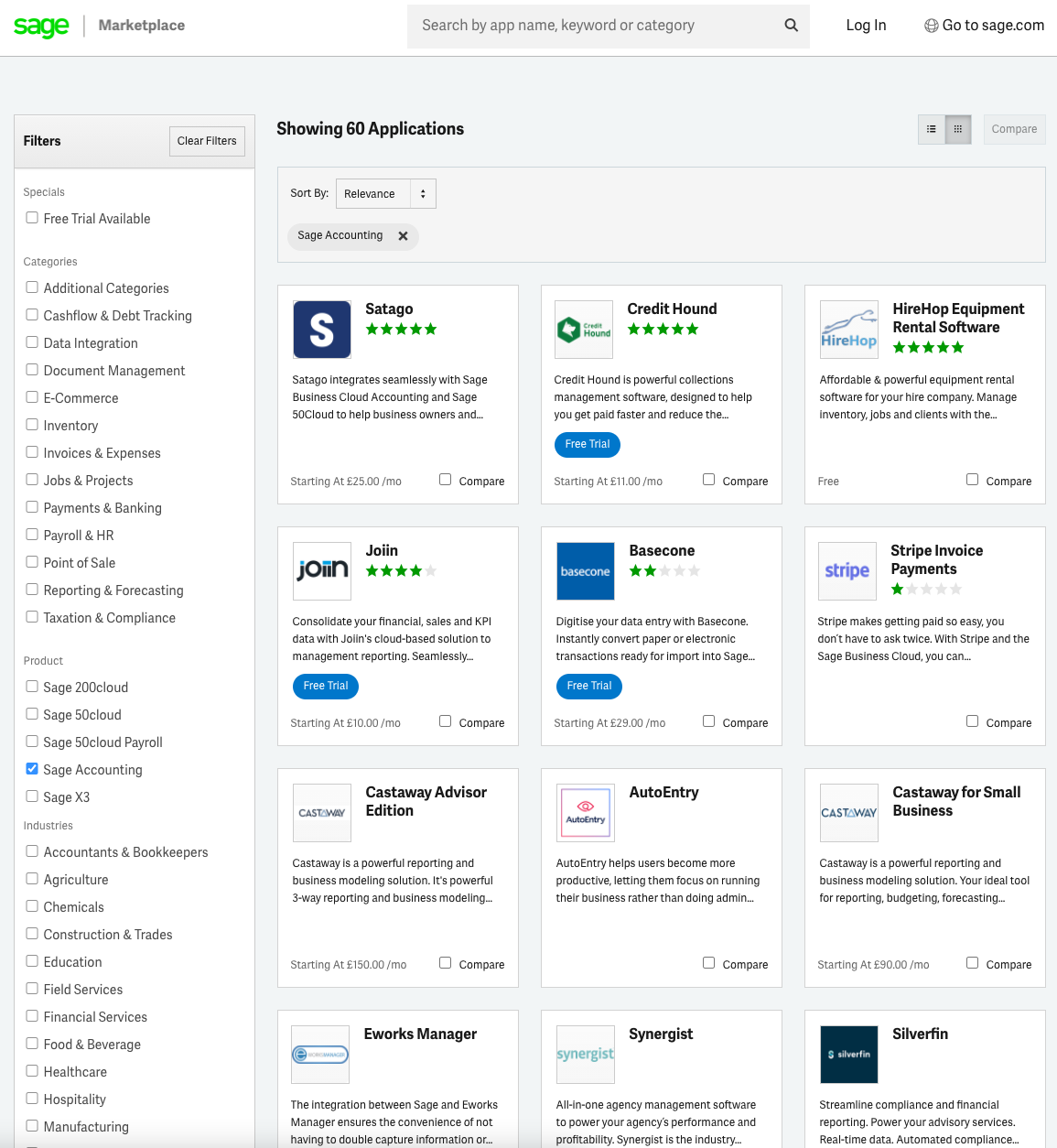Open Castaway for Small Business logo
Image resolution: width=1057 pixels, height=1148 pixels.
coord(849,813)
